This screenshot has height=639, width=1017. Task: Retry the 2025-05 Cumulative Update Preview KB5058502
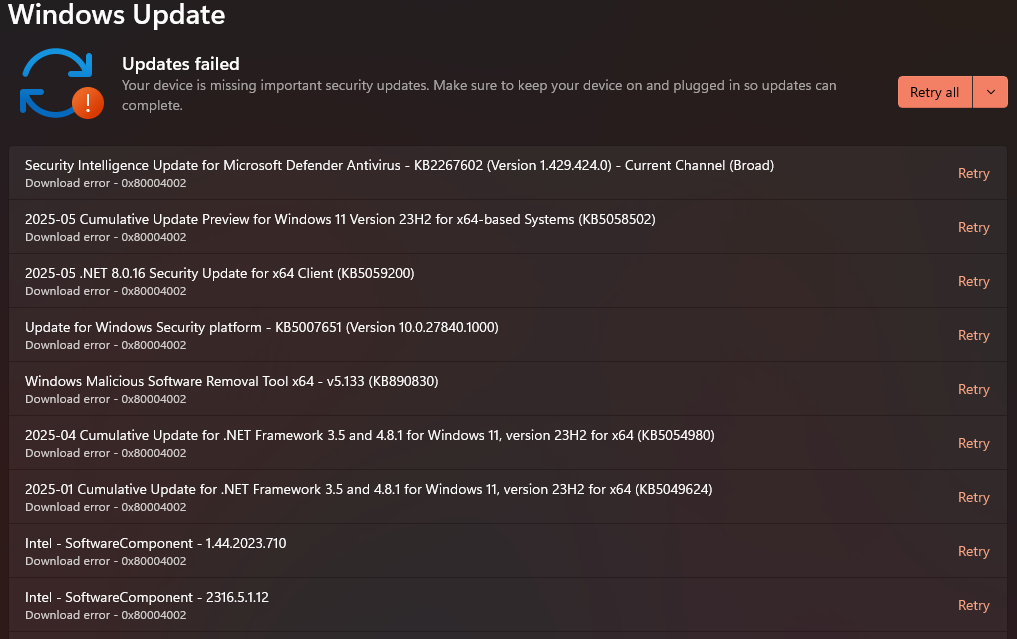(973, 227)
